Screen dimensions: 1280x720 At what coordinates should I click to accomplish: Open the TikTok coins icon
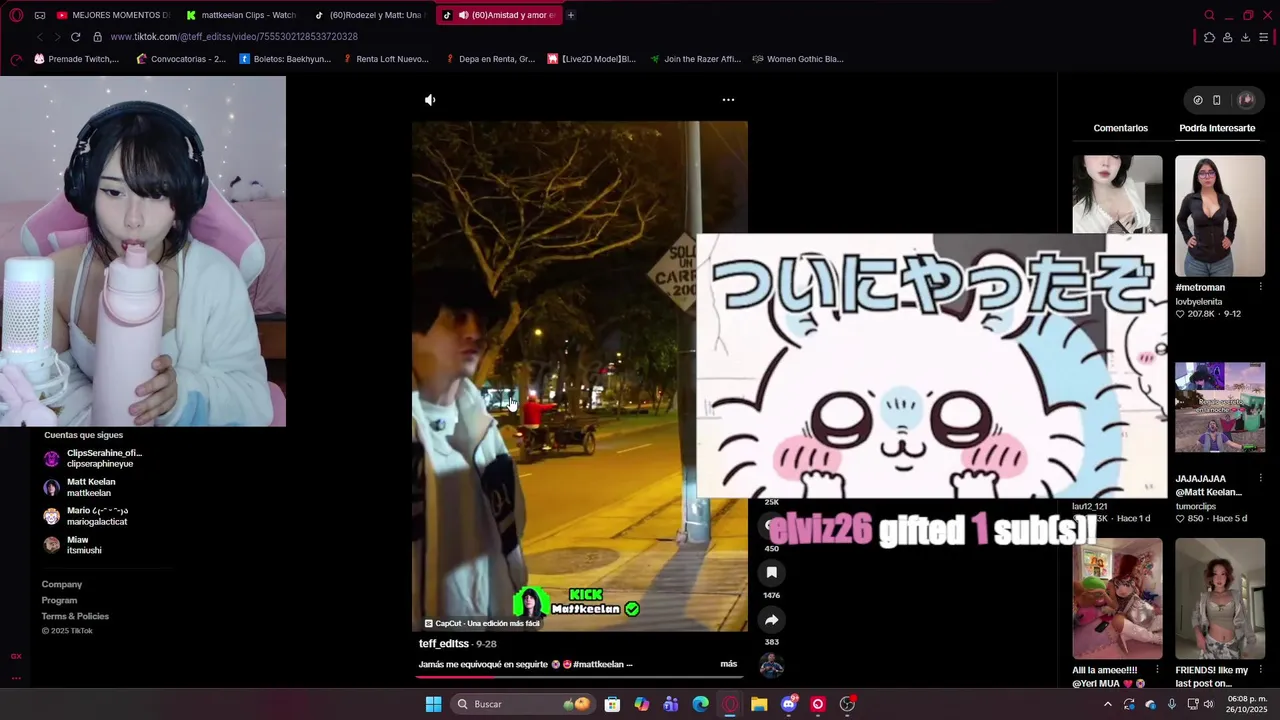1198,100
